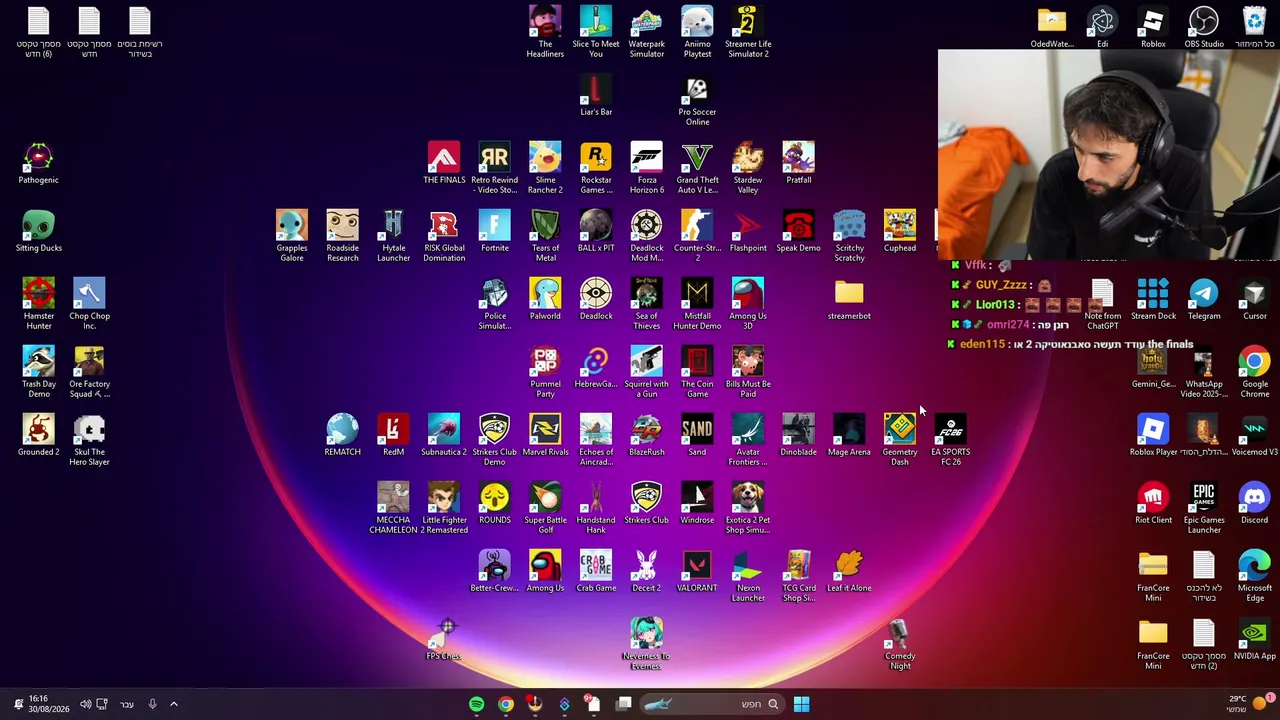Select the Subnautica 2 icon
Image resolution: width=1280 pixels, height=720 pixels.
444,436
